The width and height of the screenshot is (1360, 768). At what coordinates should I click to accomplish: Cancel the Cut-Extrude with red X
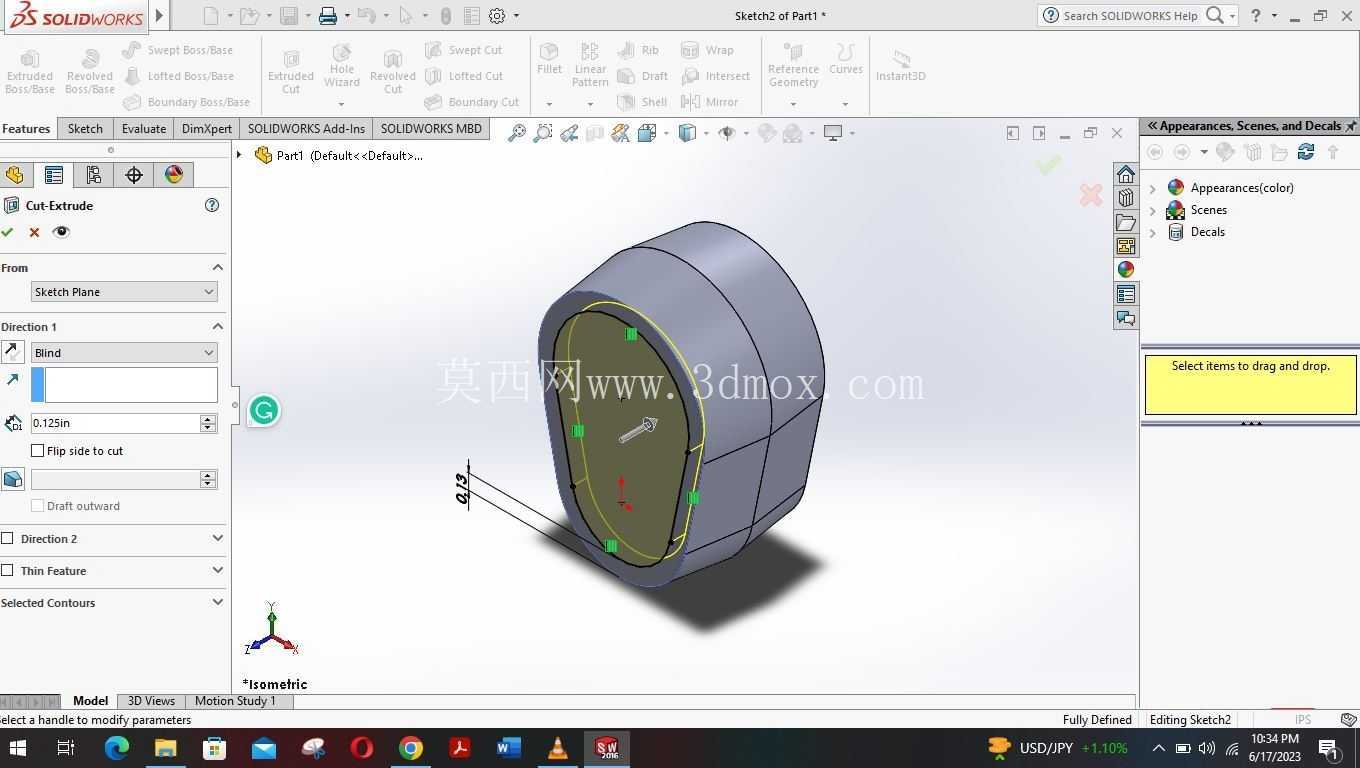point(34,232)
